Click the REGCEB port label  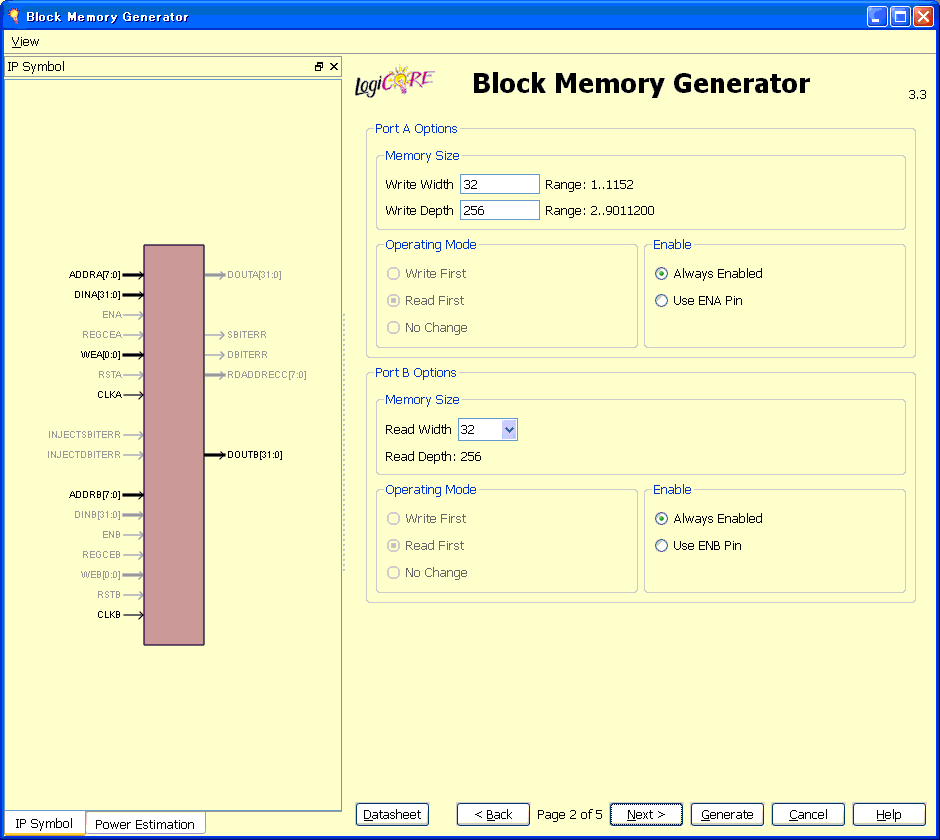[x=102, y=555]
